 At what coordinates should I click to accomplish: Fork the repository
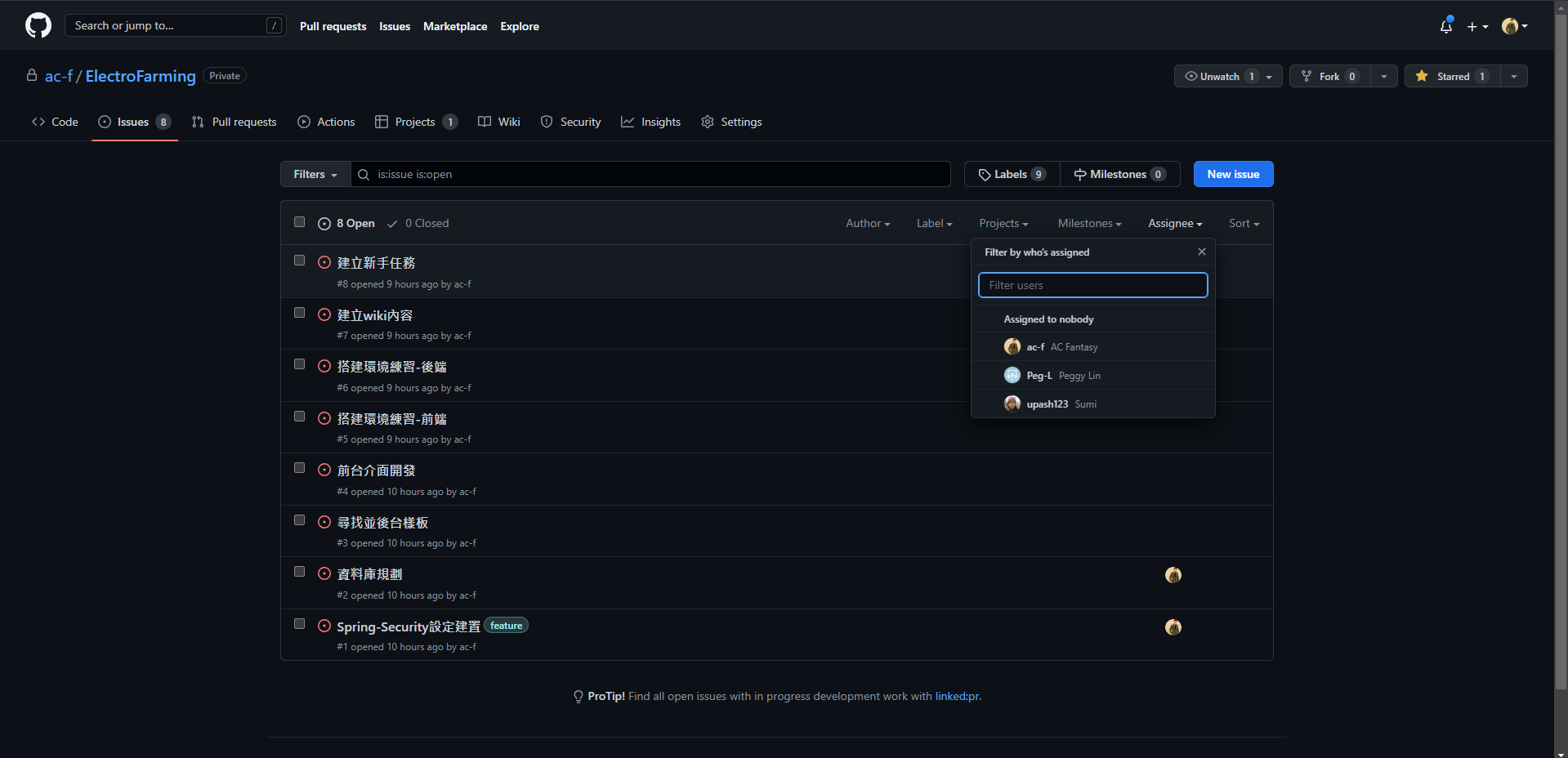1330,76
